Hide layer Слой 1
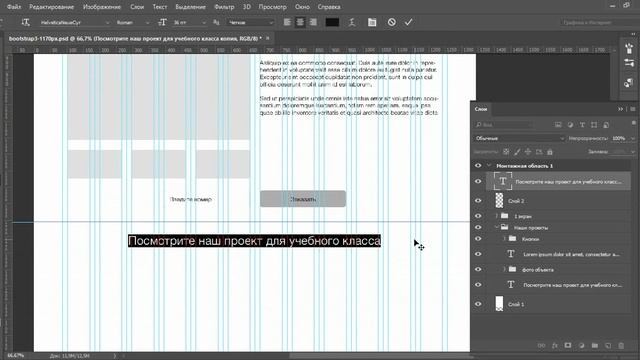Image resolution: width=640 pixels, height=360 pixels. pyautogui.click(x=478, y=304)
